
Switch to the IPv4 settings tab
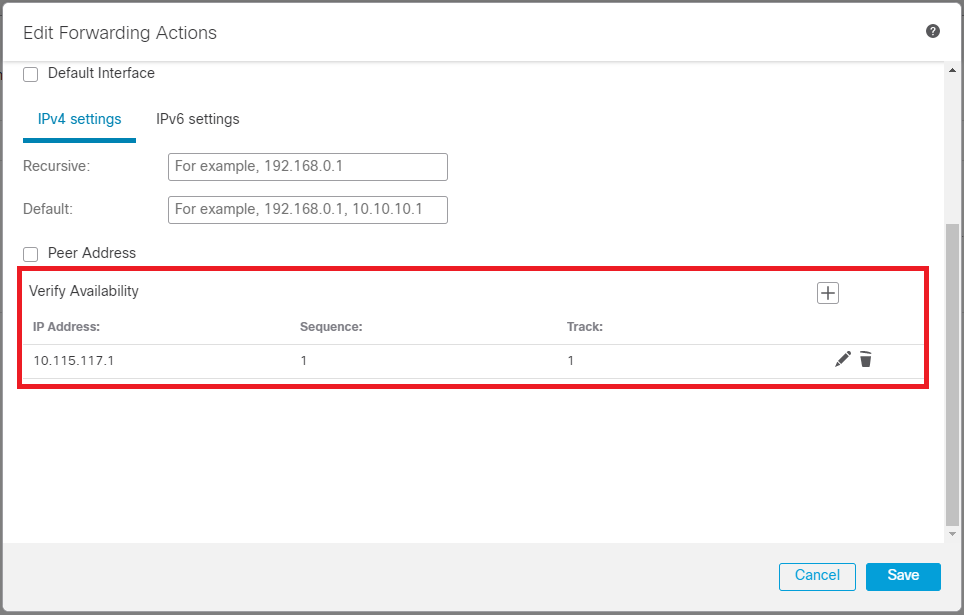(x=79, y=119)
